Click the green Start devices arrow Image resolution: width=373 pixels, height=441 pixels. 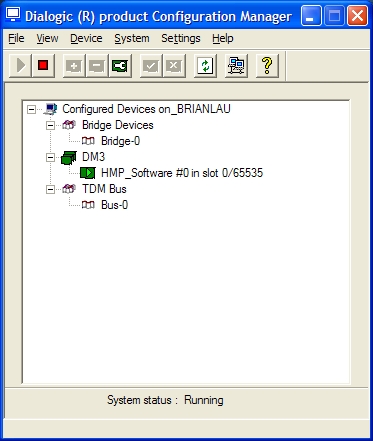20,65
